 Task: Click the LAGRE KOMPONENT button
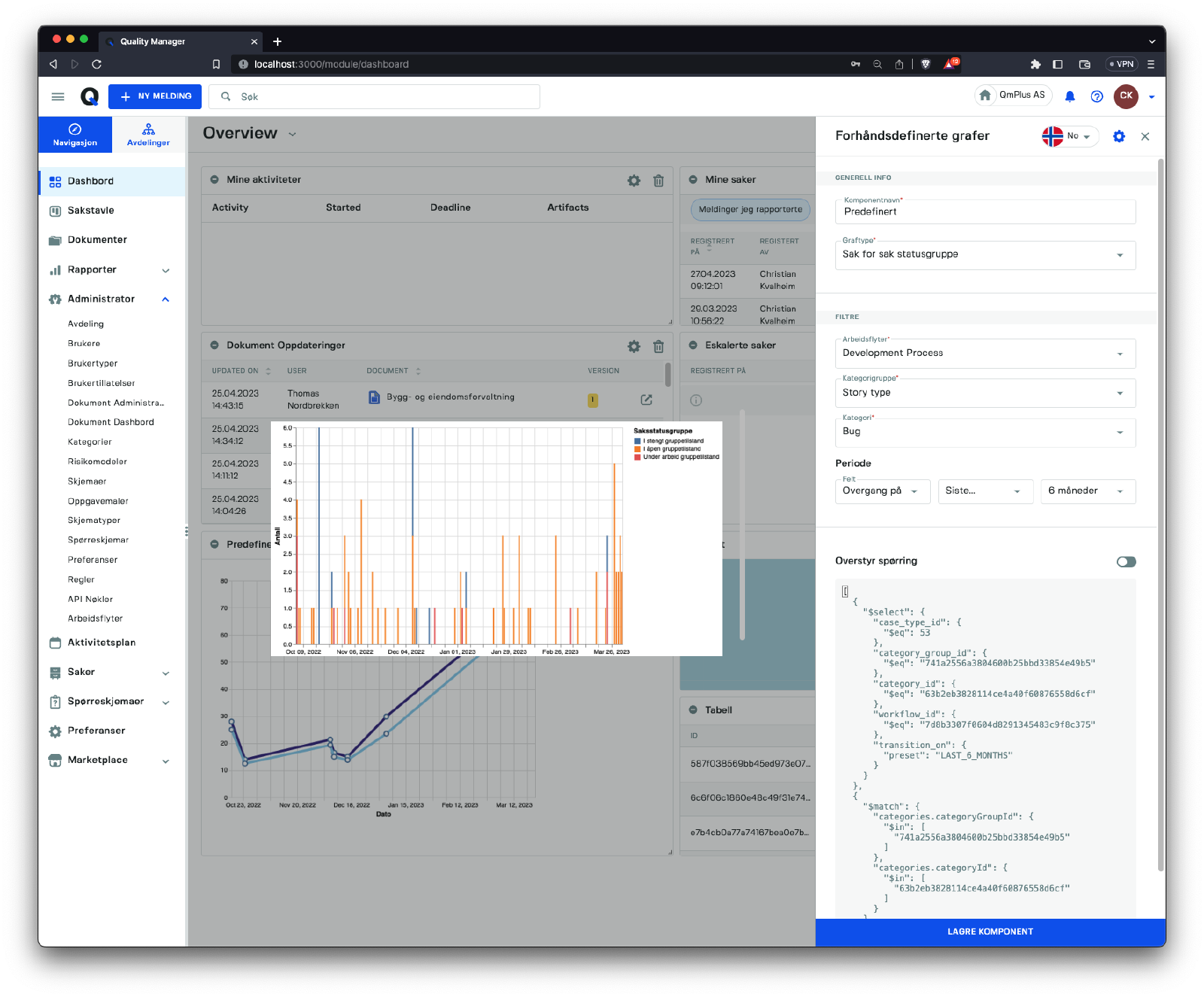[990, 932]
